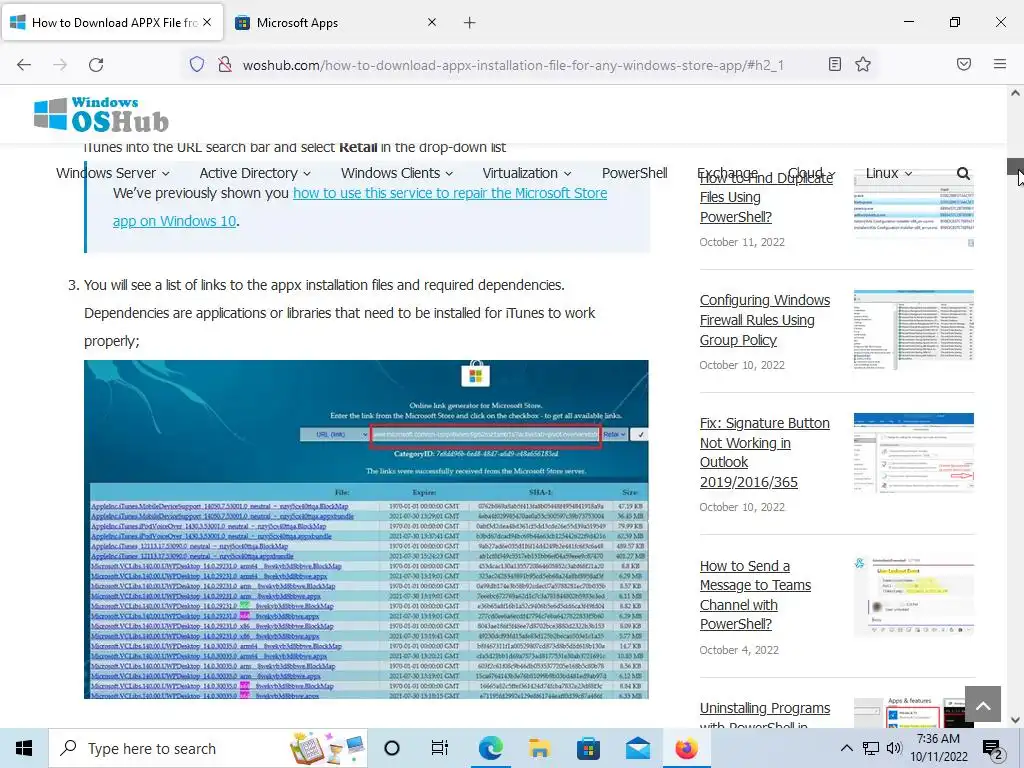The width and height of the screenshot is (1024, 768).
Task: Click the volume speaker tray icon
Action: (894, 748)
